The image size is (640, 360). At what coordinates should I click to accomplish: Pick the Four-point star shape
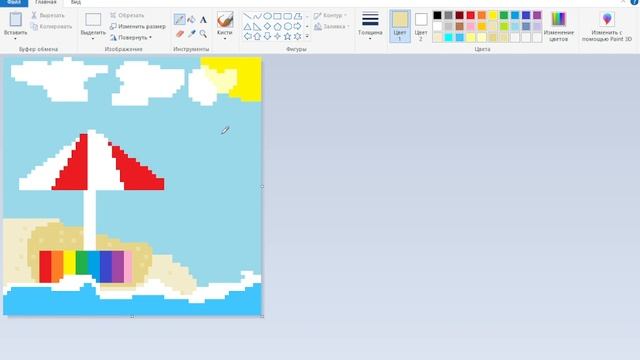point(278,36)
